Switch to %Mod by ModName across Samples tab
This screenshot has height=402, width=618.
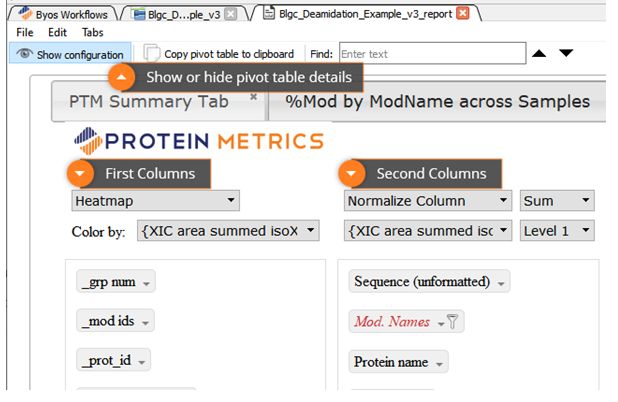coord(437,102)
